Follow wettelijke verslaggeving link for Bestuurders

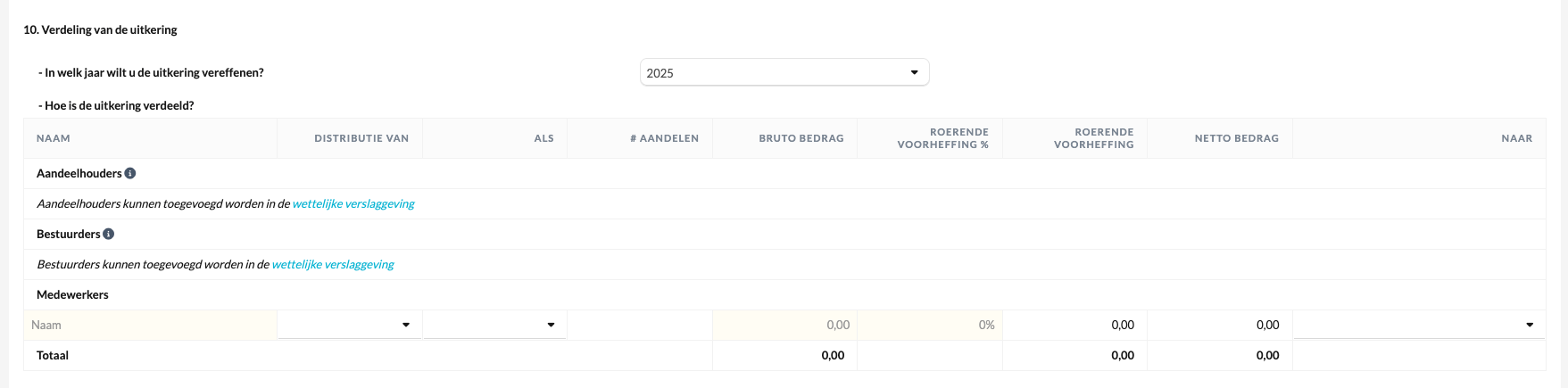[x=333, y=264]
